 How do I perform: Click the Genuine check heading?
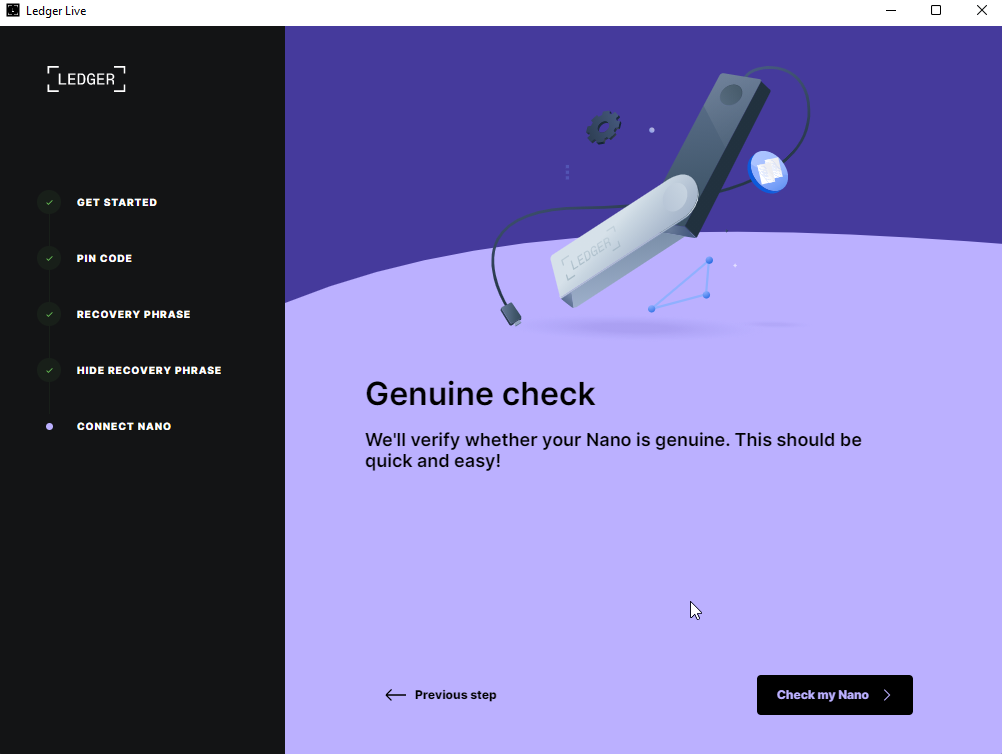coord(480,394)
